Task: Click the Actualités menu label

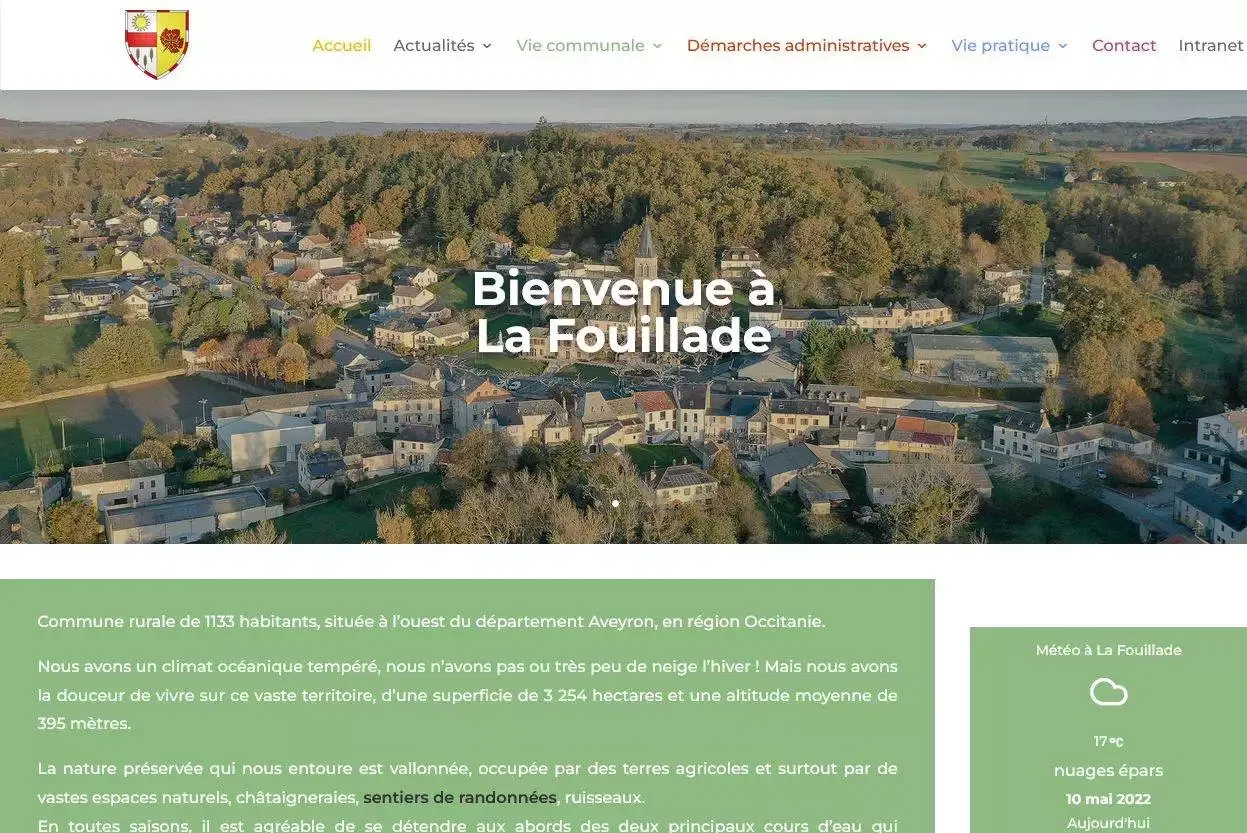Action: (434, 45)
